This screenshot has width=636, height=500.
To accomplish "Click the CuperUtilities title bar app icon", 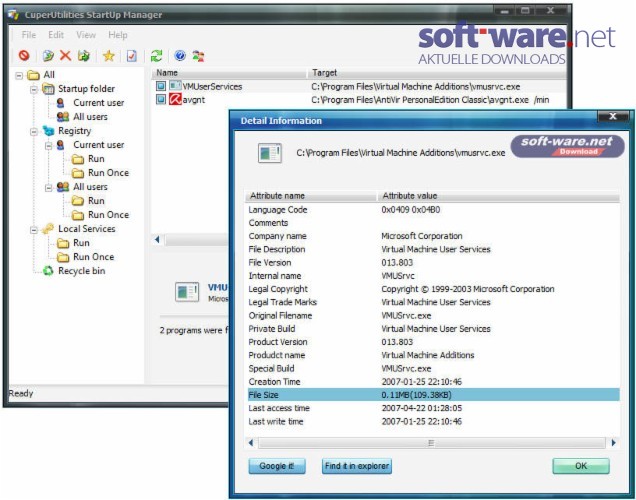I will pyautogui.click(x=13, y=14).
